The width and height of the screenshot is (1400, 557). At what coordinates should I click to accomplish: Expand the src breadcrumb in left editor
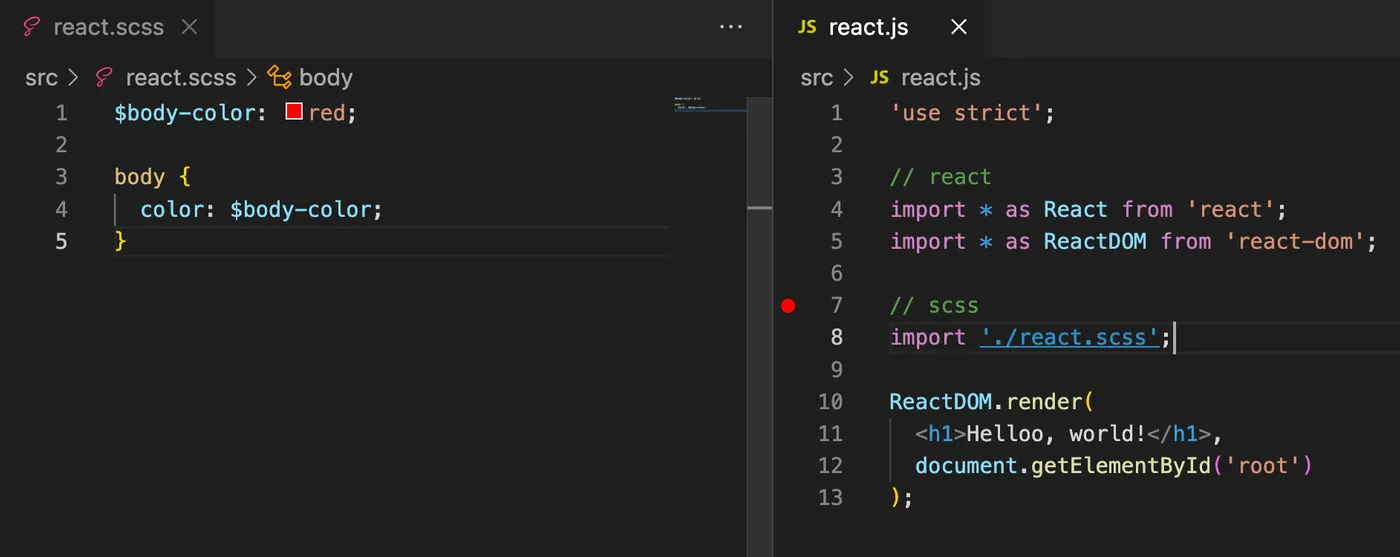(41, 78)
